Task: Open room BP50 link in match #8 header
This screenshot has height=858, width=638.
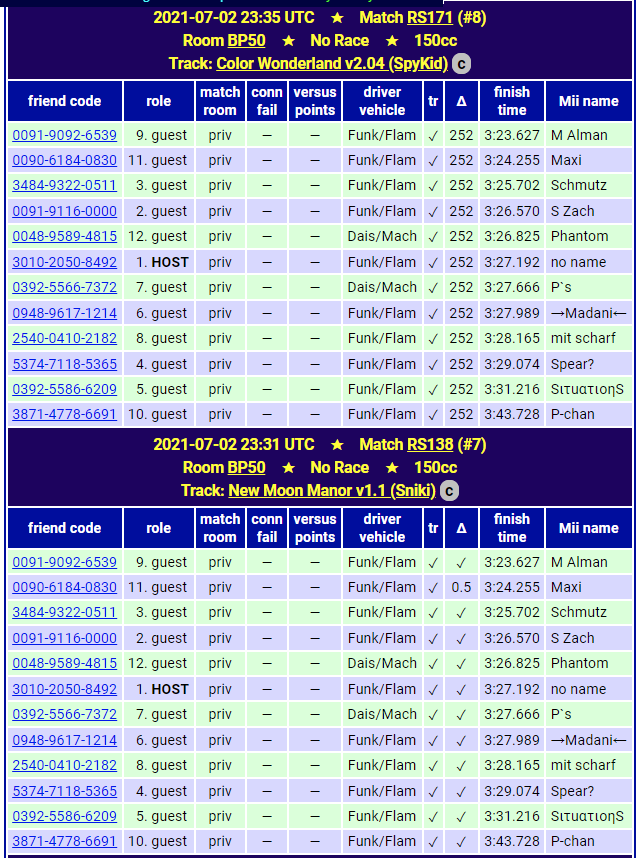Action: [x=246, y=40]
